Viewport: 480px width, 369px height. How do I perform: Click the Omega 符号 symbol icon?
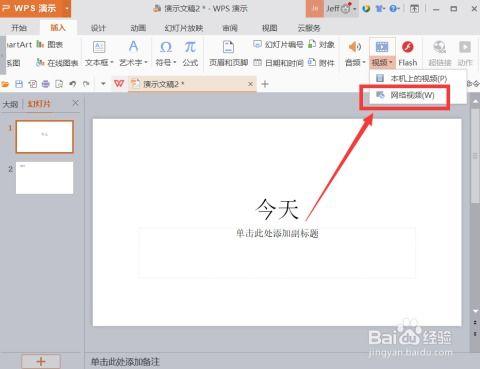tap(166, 47)
